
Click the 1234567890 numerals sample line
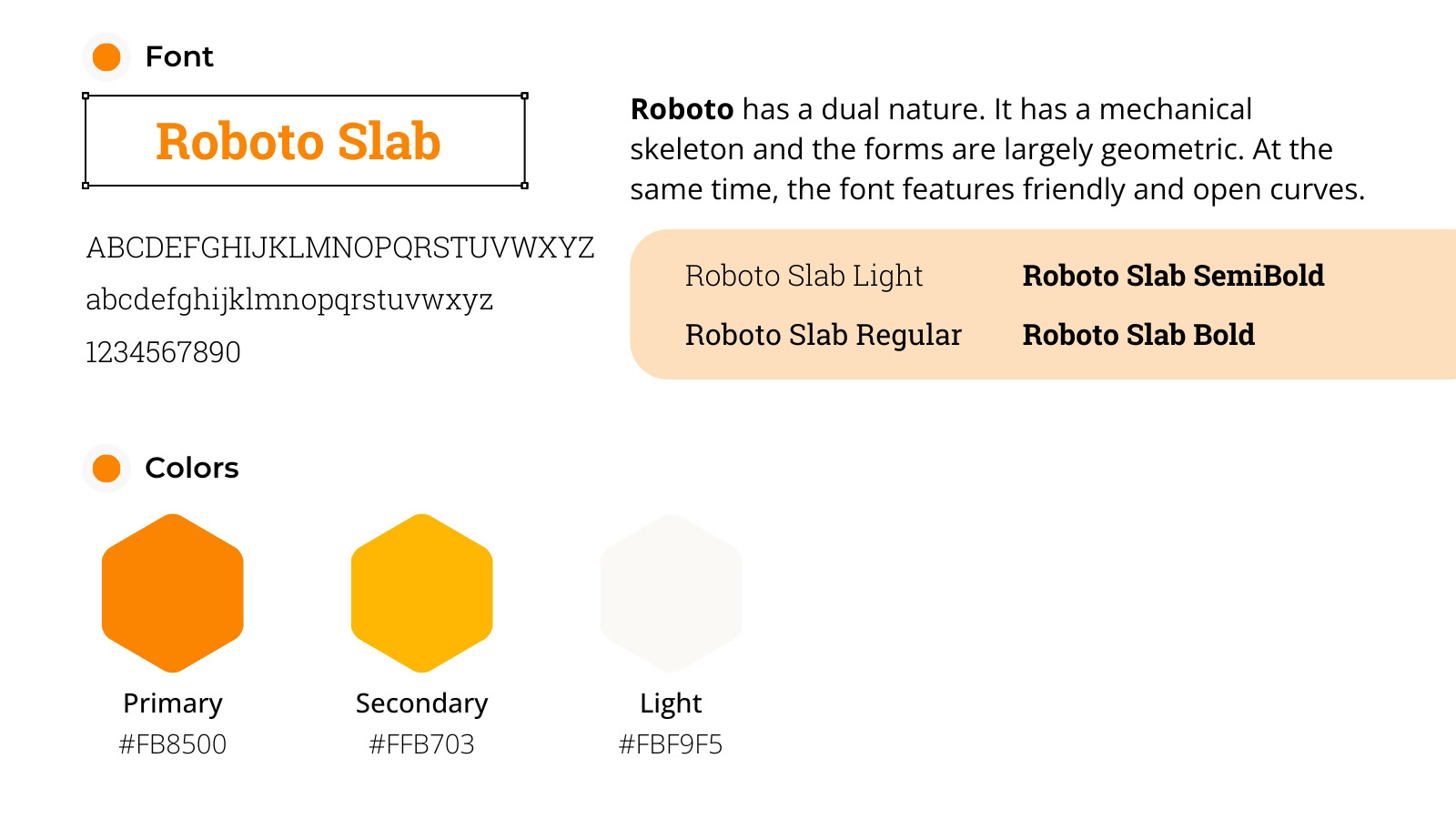[163, 352]
